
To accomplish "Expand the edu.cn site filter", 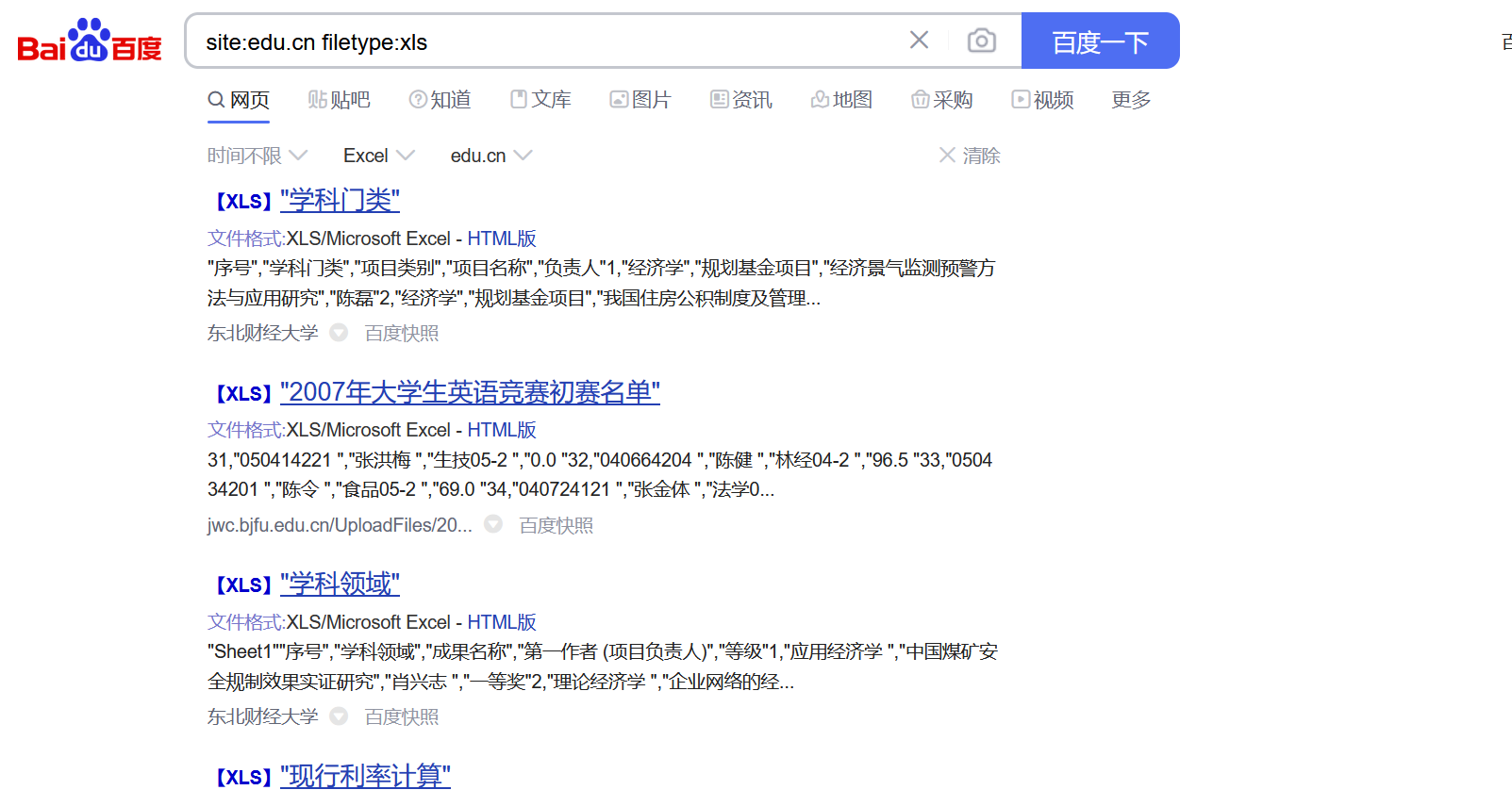I will coord(491,156).
